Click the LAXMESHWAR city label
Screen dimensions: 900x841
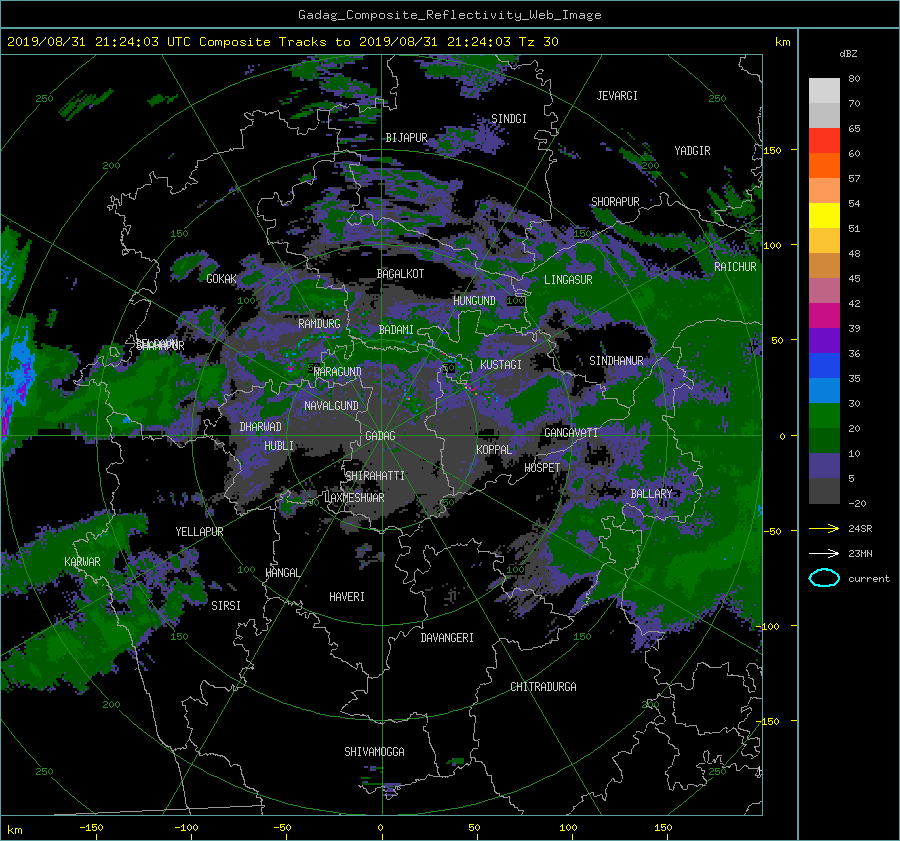coord(354,498)
